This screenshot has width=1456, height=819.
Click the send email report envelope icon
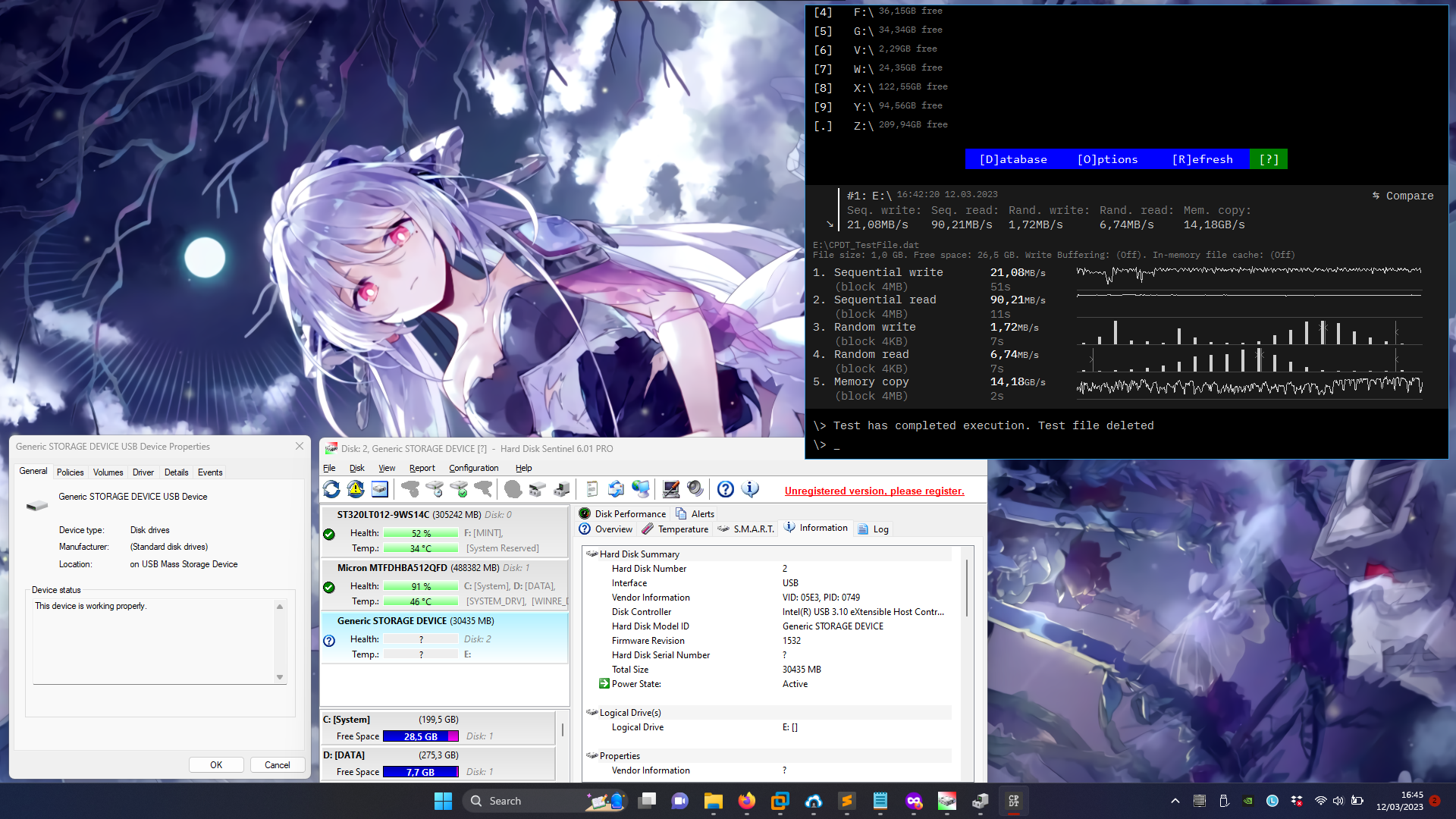(x=617, y=489)
